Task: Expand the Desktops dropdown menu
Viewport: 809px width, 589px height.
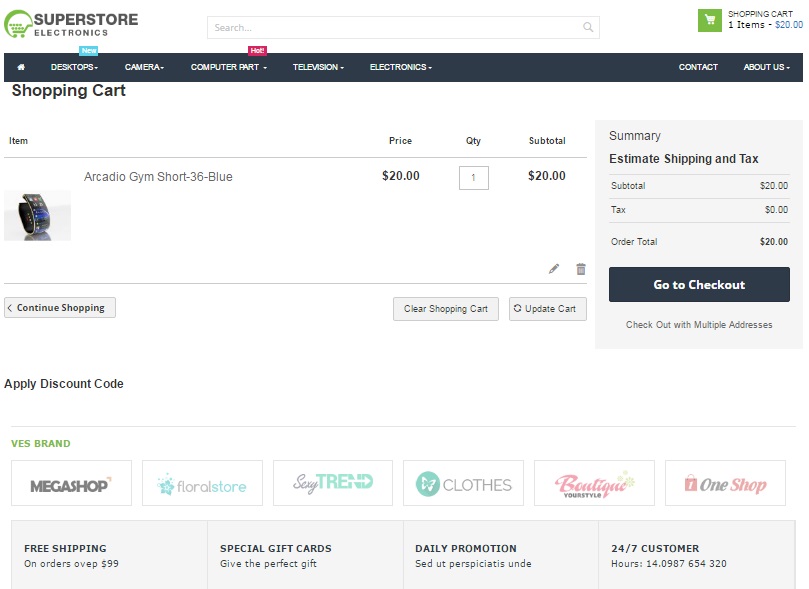Action: [74, 67]
